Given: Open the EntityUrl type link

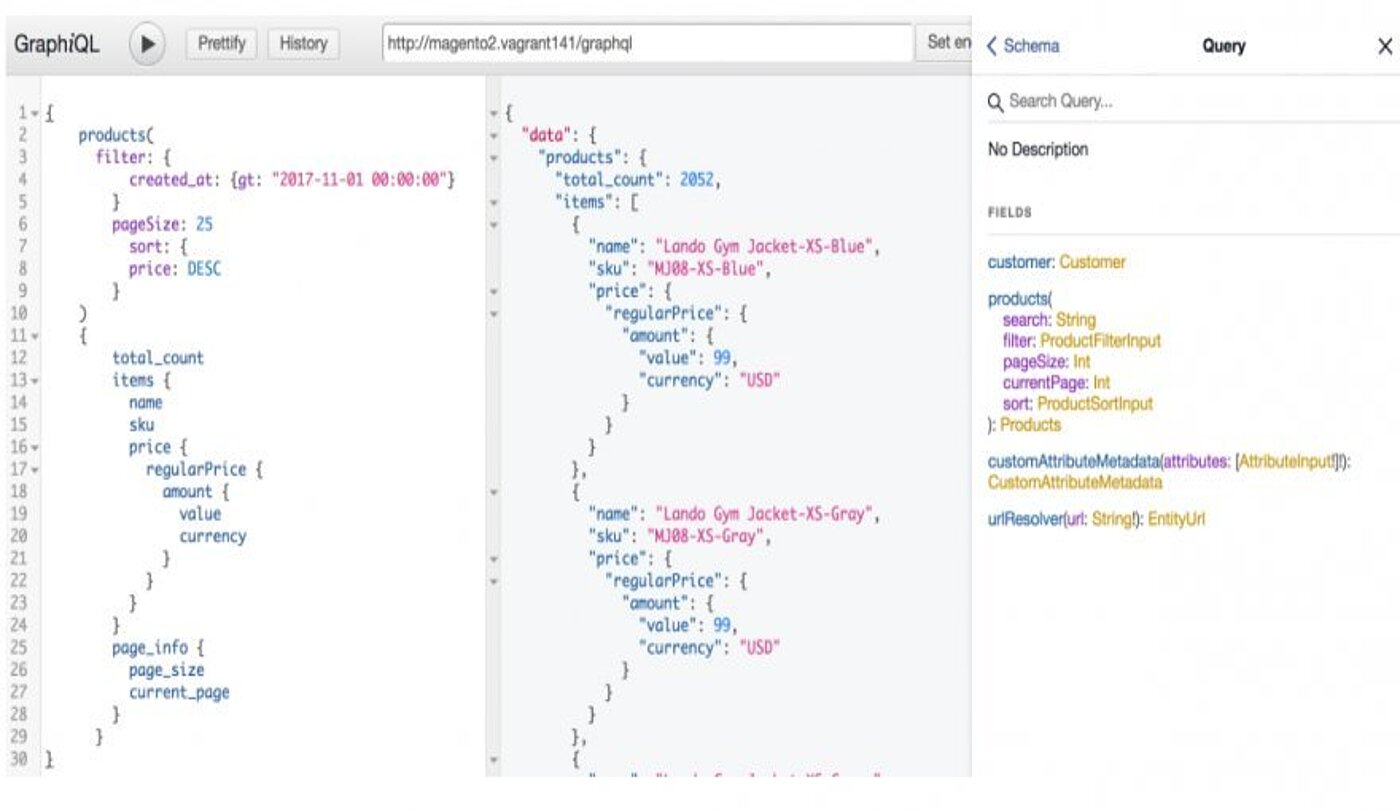Looking at the screenshot, I should point(1176,519).
